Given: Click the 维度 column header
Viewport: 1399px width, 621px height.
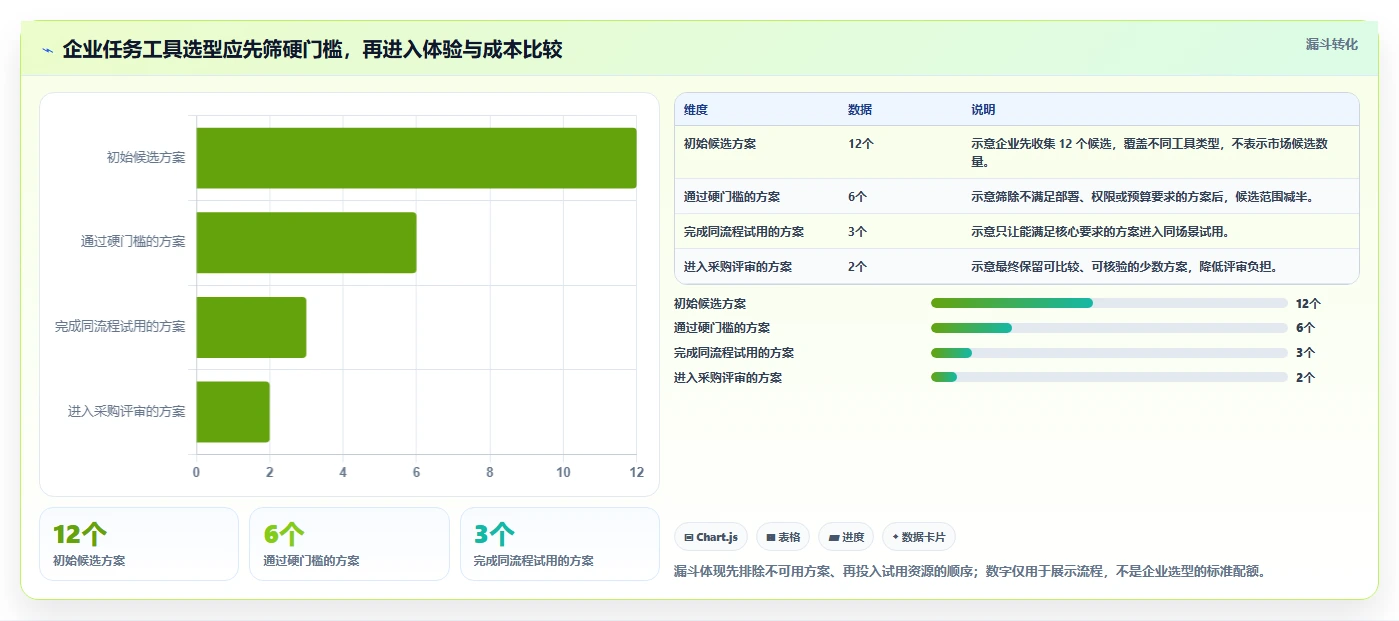Looking at the screenshot, I should point(696,110).
